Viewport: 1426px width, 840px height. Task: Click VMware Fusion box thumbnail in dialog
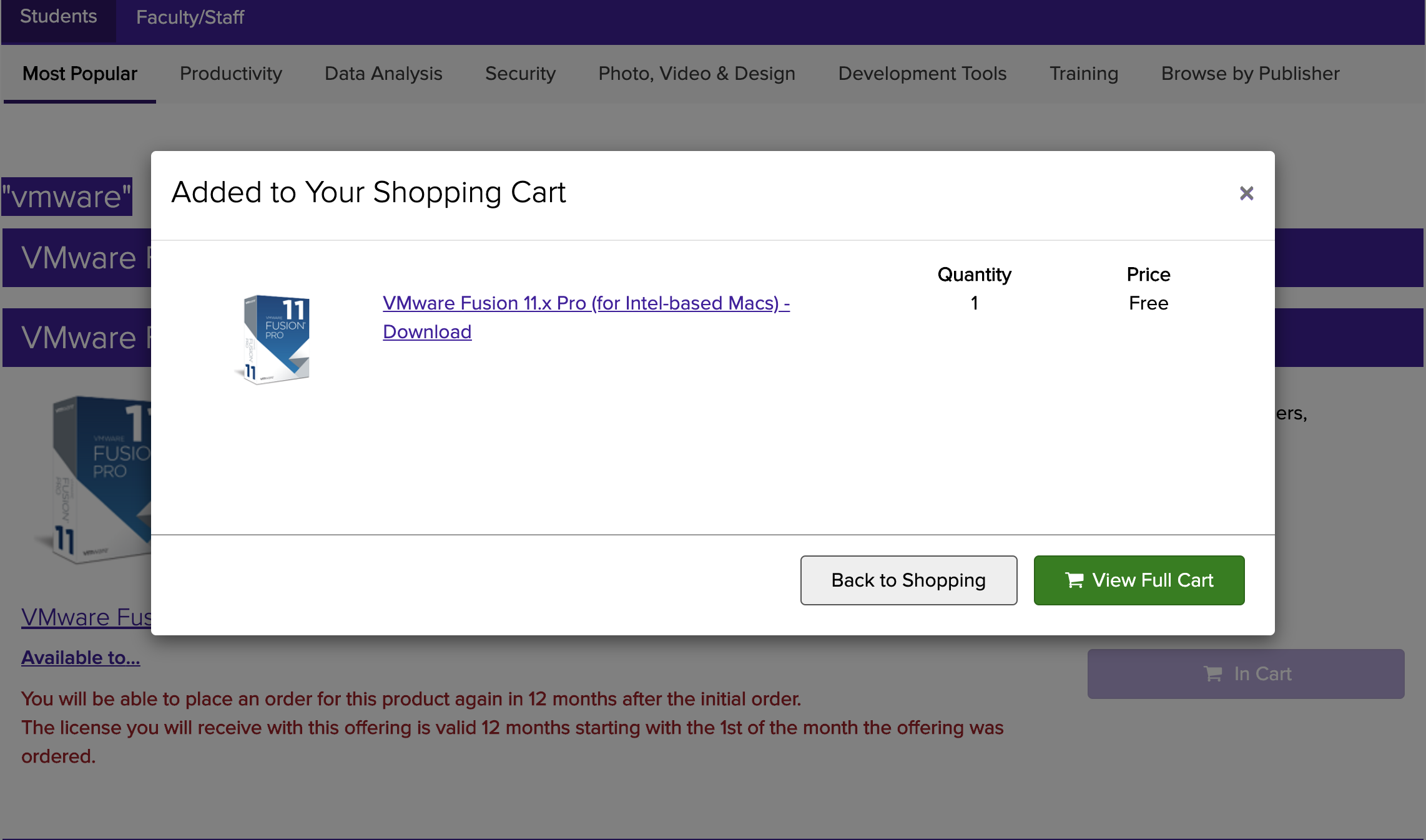coord(275,339)
